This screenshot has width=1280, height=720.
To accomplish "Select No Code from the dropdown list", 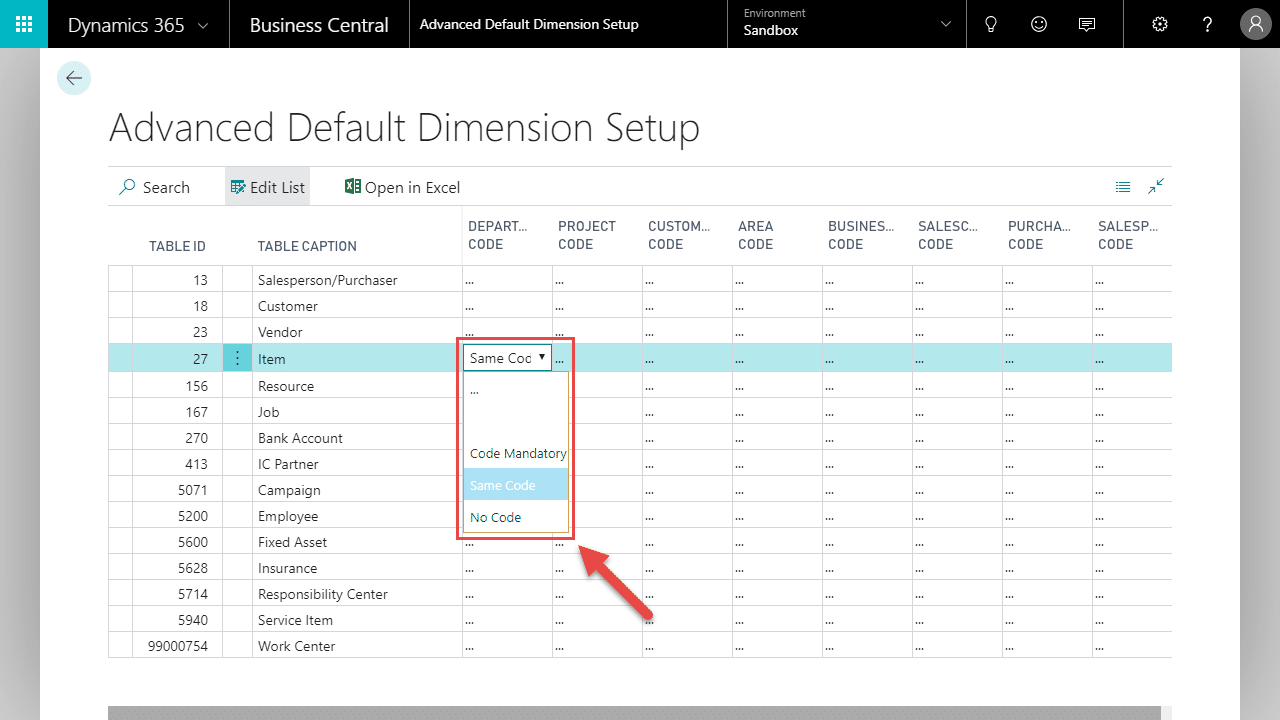I will (x=495, y=517).
